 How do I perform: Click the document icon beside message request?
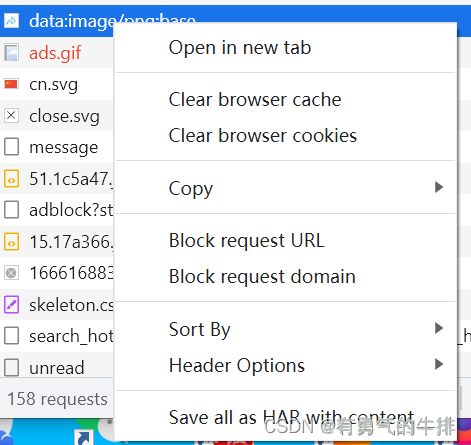(11, 147)
